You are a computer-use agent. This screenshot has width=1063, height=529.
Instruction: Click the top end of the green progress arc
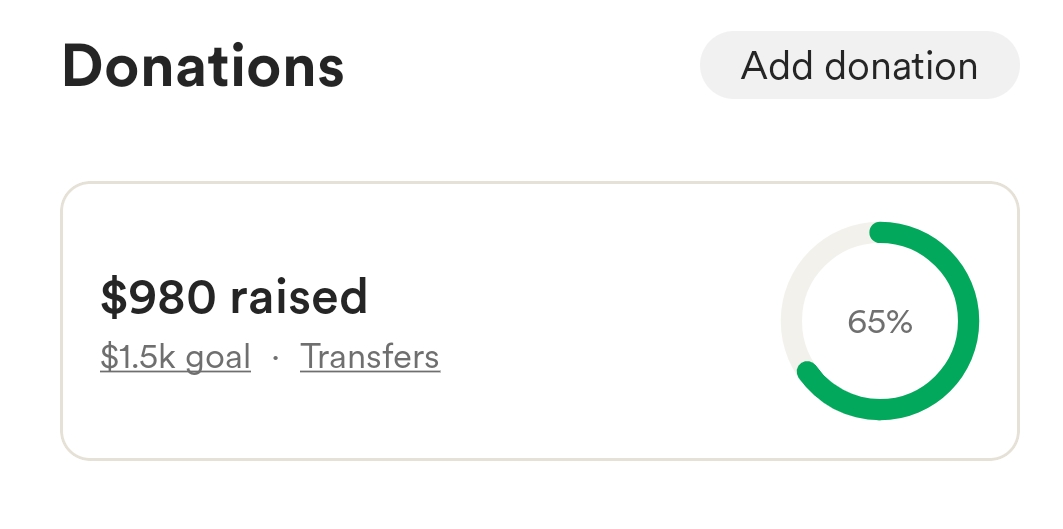click(880, 233)
